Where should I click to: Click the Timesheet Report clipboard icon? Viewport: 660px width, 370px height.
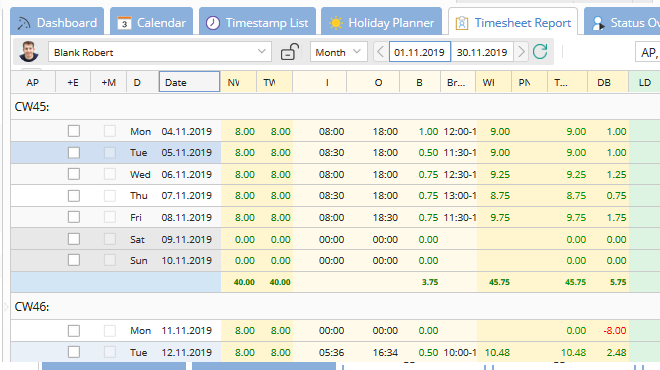point(462,23)
